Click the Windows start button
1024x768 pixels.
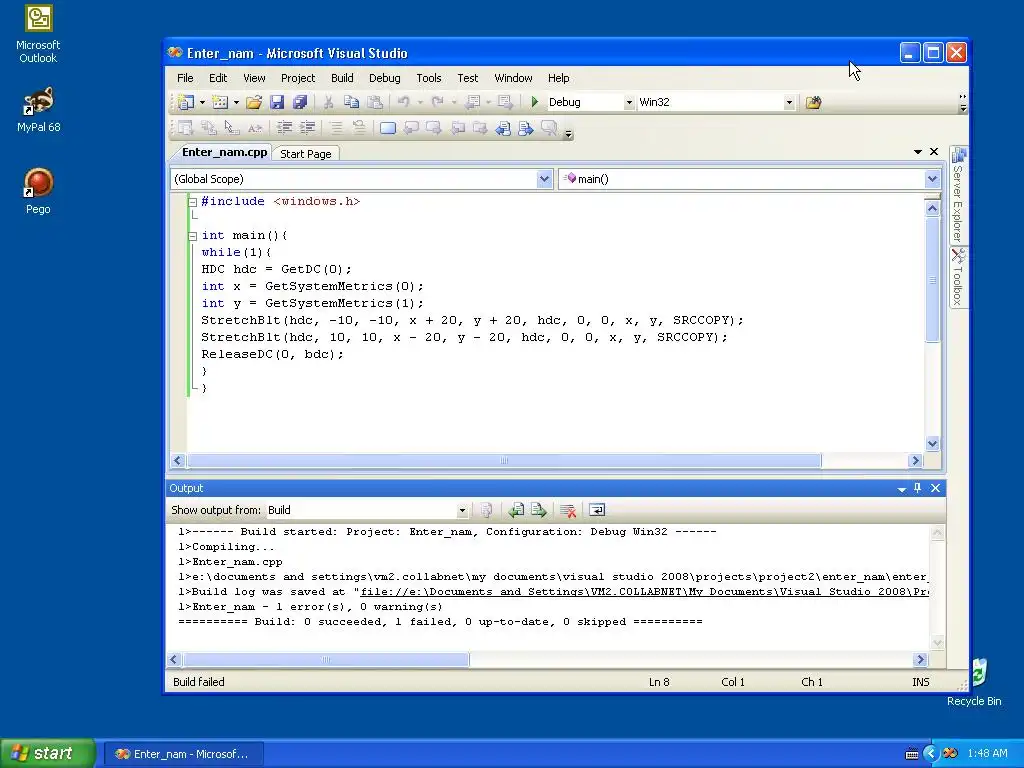point(47,754)
